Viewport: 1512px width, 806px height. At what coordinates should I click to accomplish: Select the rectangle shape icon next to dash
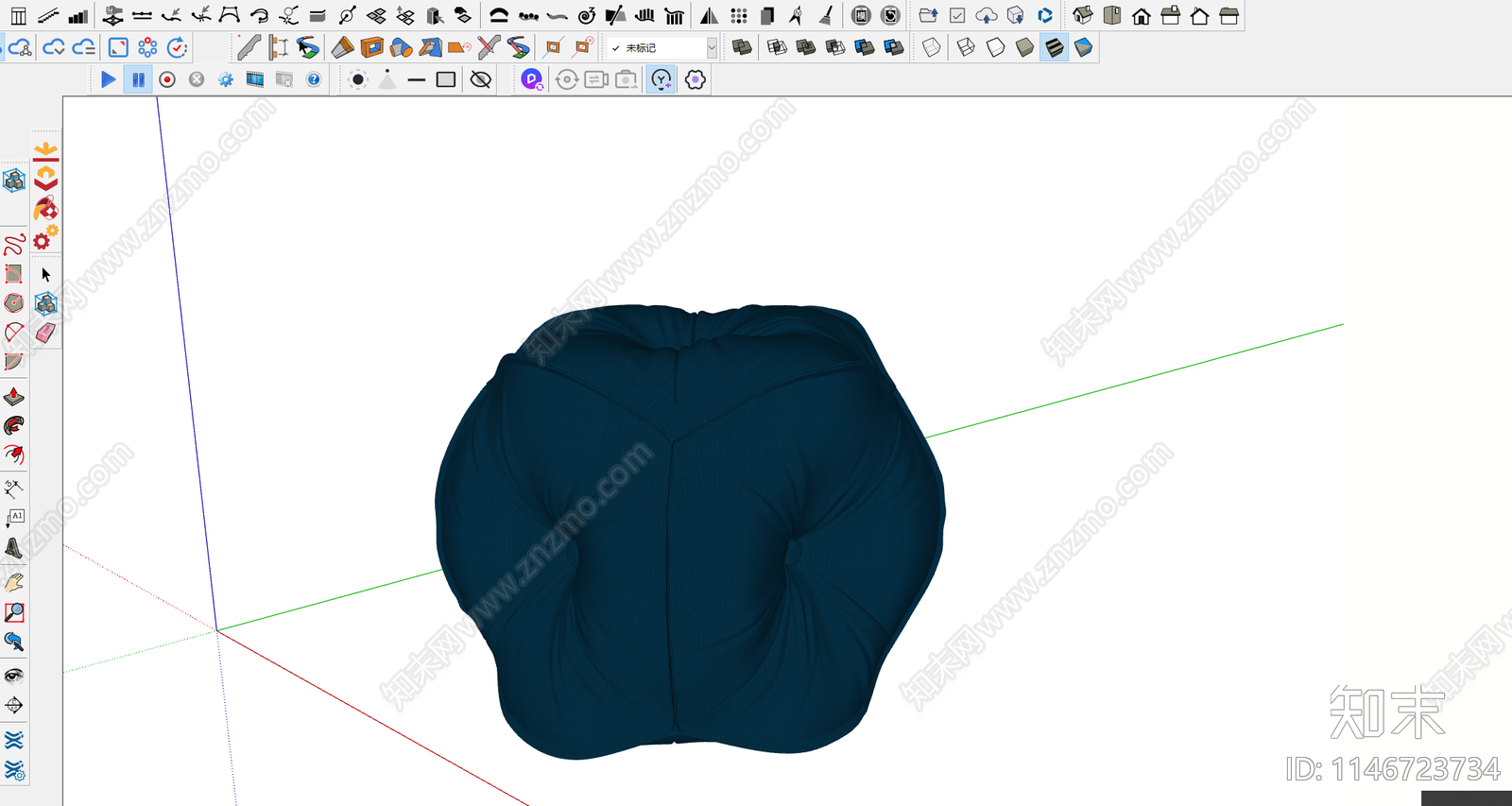click(446, 80)
